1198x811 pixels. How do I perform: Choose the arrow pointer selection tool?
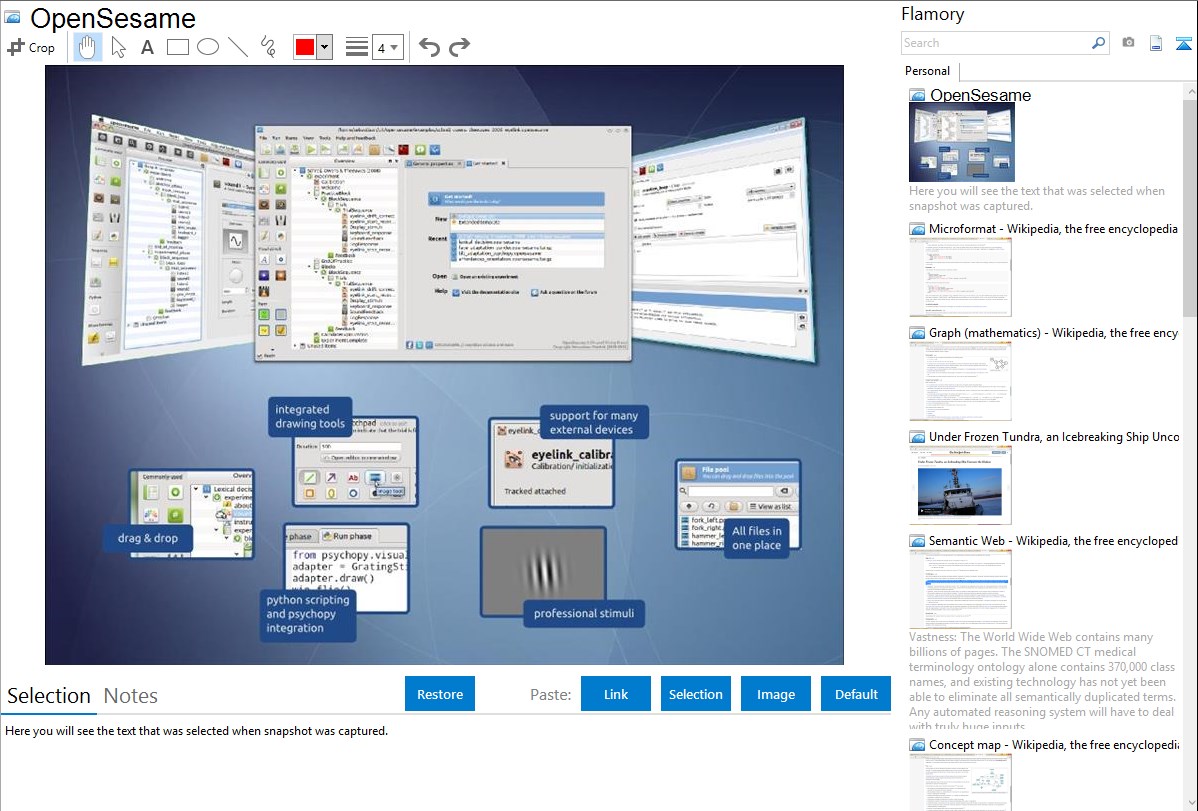tap(118, 47)
